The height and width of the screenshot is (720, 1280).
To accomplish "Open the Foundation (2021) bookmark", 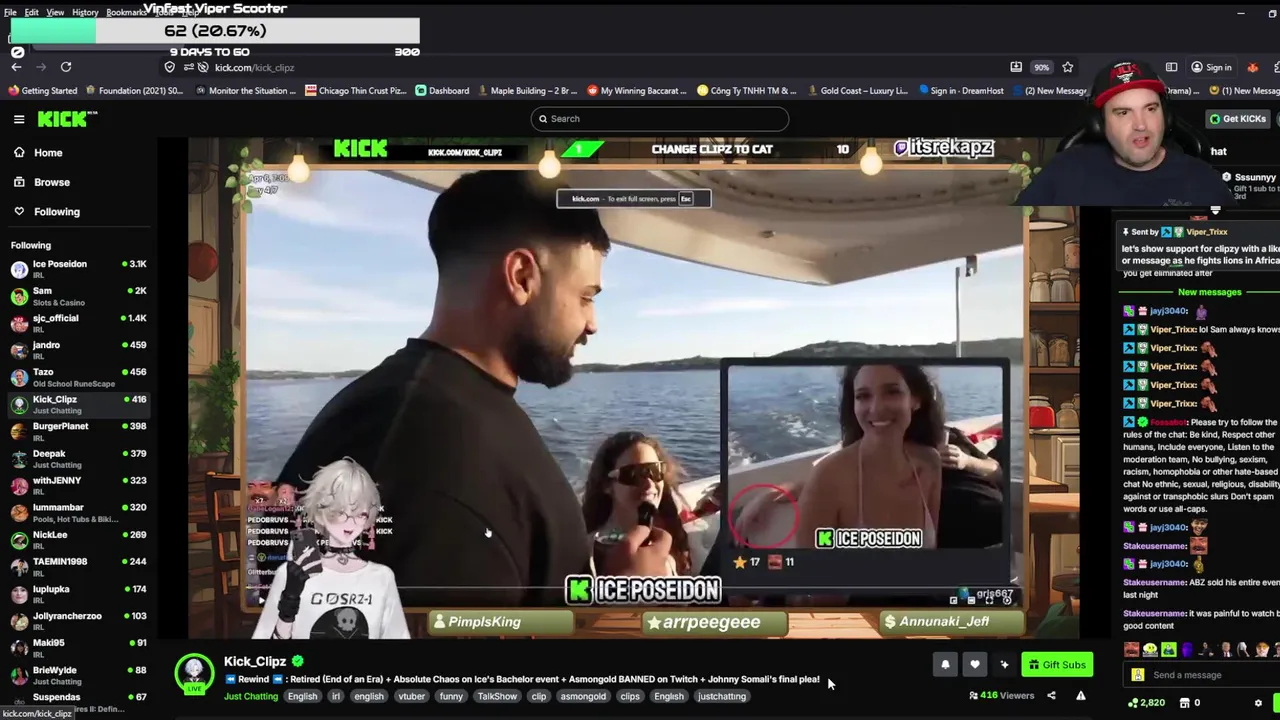I will click(134, 91).
